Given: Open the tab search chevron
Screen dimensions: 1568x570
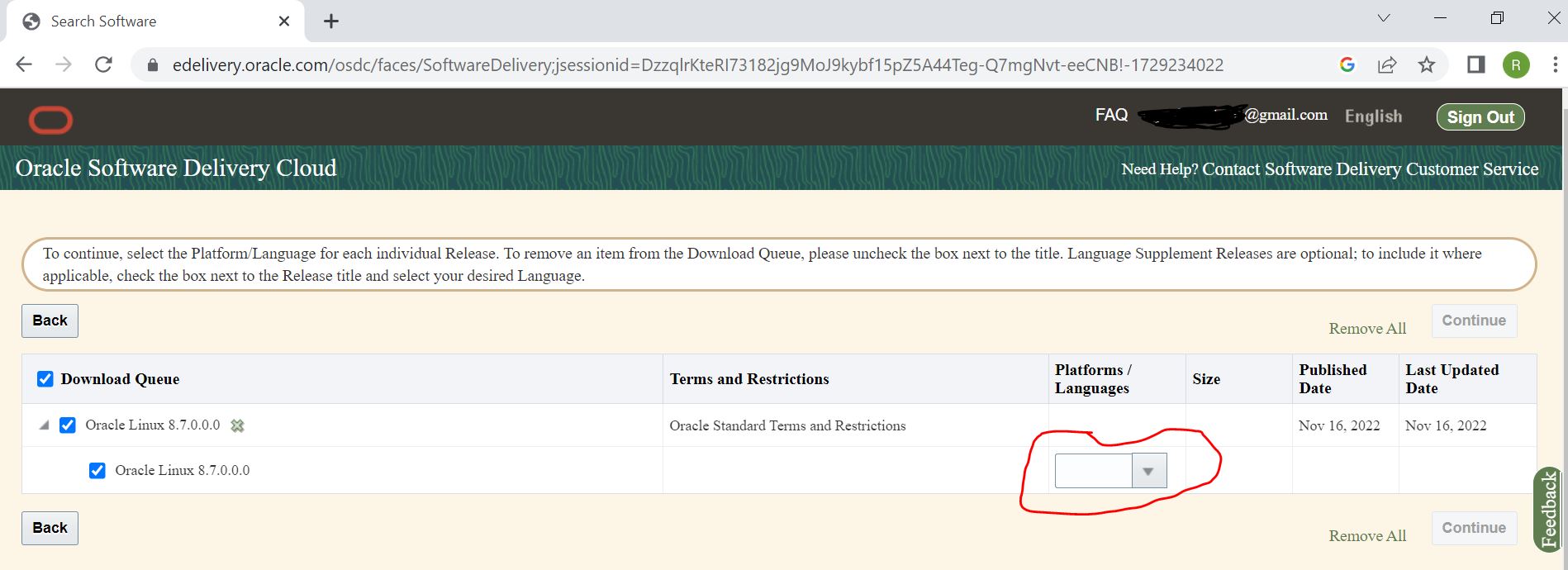Looking at the screenshot, I should [1384, 18].
